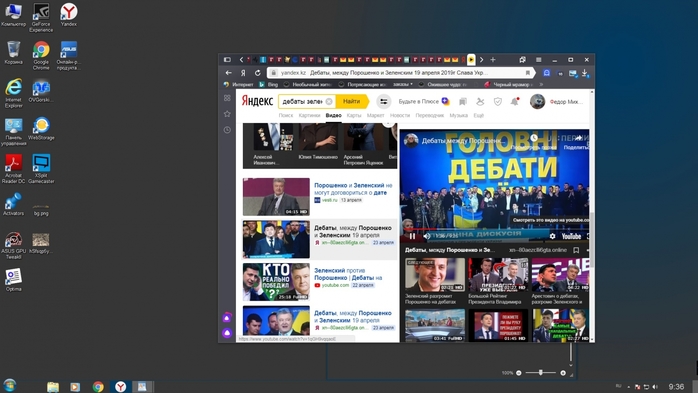Viewport: 698px width, 393px height.
Task: Expand the заказы bookmarks folder
Action: (402, 84)
